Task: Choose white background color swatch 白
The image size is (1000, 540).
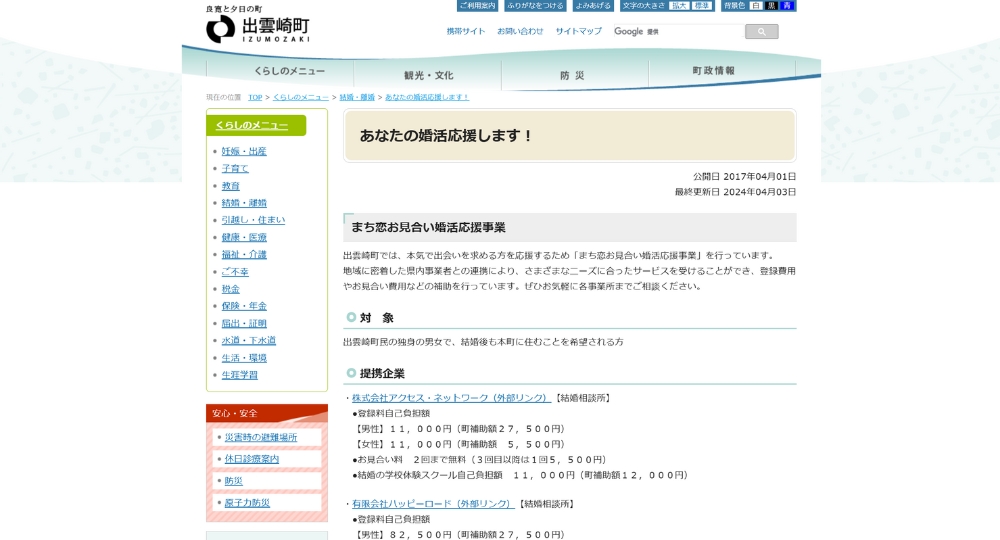Action: [x=757, y=6]
